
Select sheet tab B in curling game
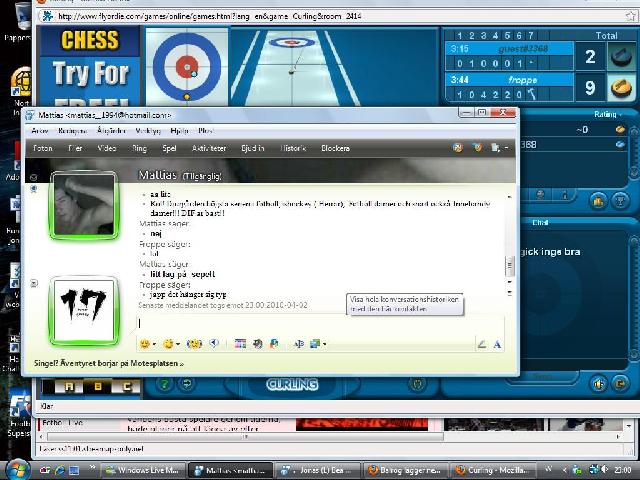[97, 386]
